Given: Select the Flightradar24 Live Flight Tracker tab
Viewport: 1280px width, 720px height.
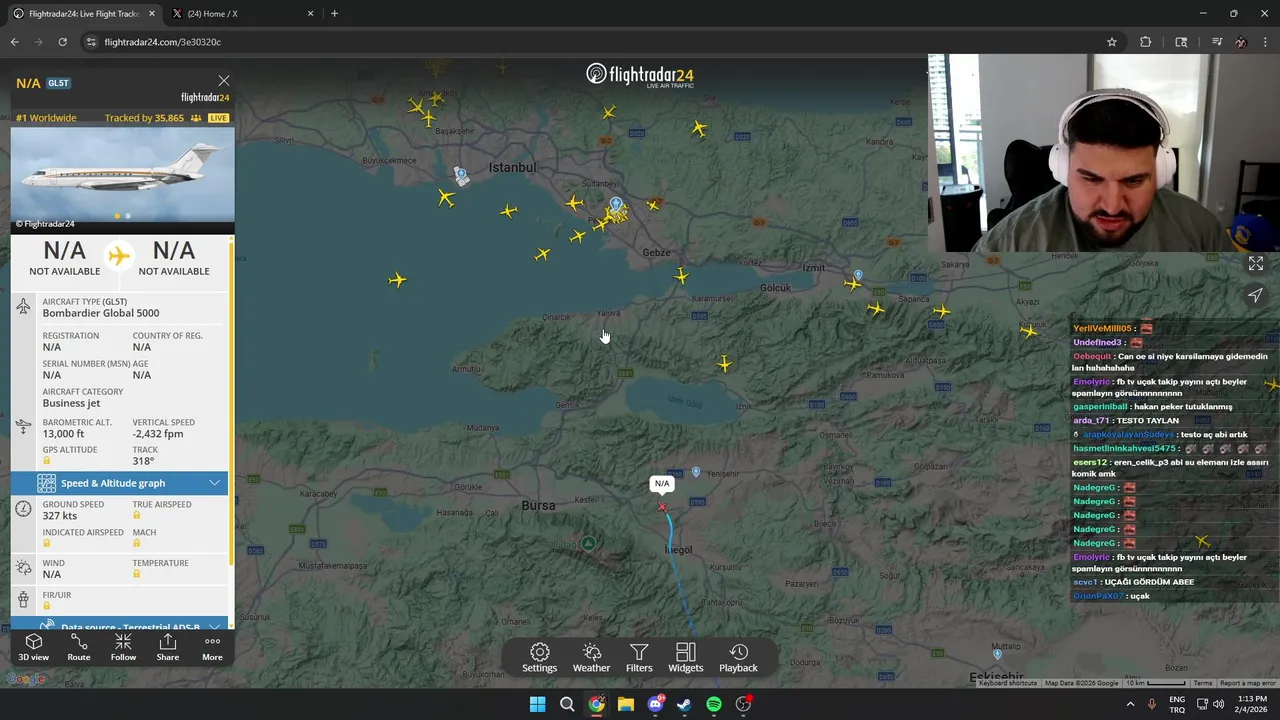Looking at the screenshot, I should point(82,14).
